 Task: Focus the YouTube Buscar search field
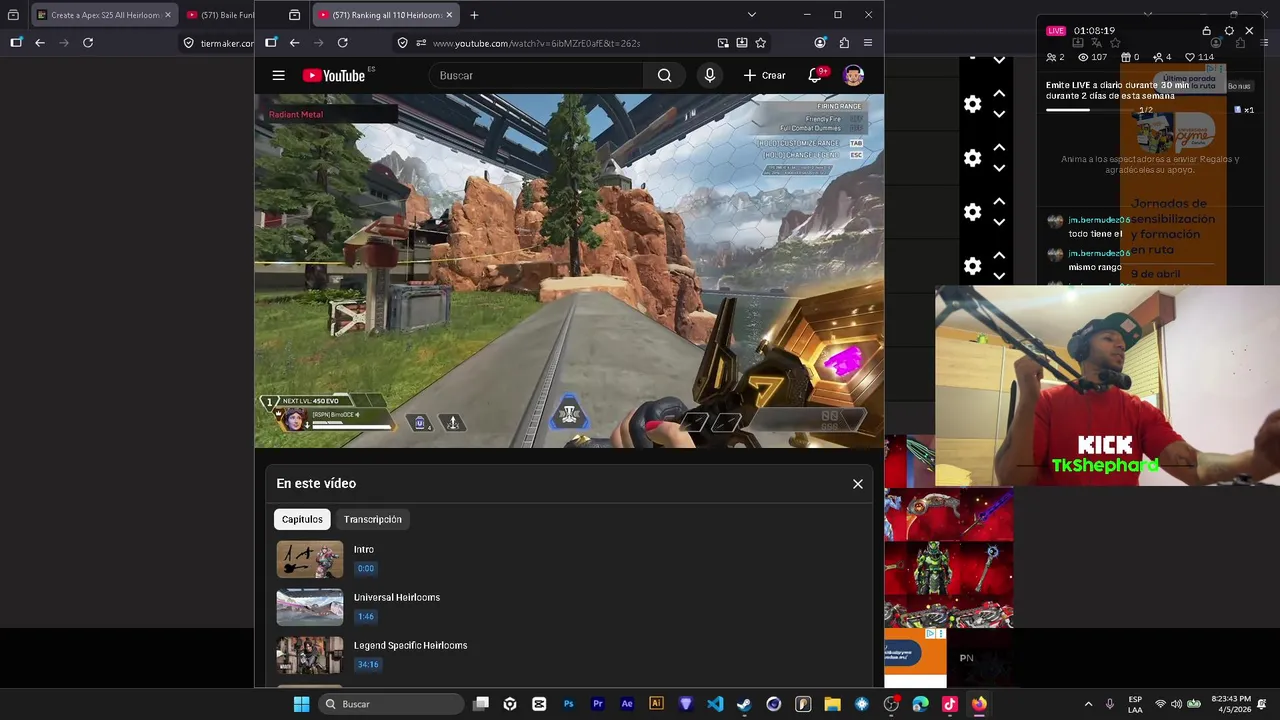(536, 75)
